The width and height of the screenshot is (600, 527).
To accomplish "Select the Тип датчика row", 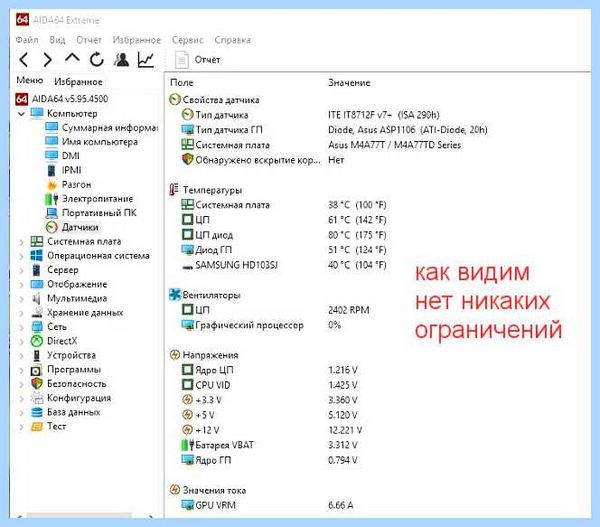I will tap(310, 115).
